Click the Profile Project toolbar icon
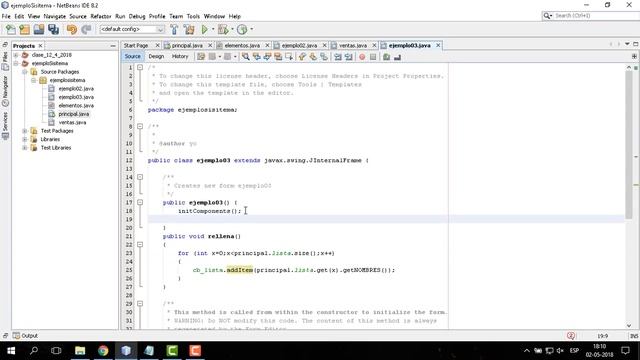 click(x=242, y=29)
